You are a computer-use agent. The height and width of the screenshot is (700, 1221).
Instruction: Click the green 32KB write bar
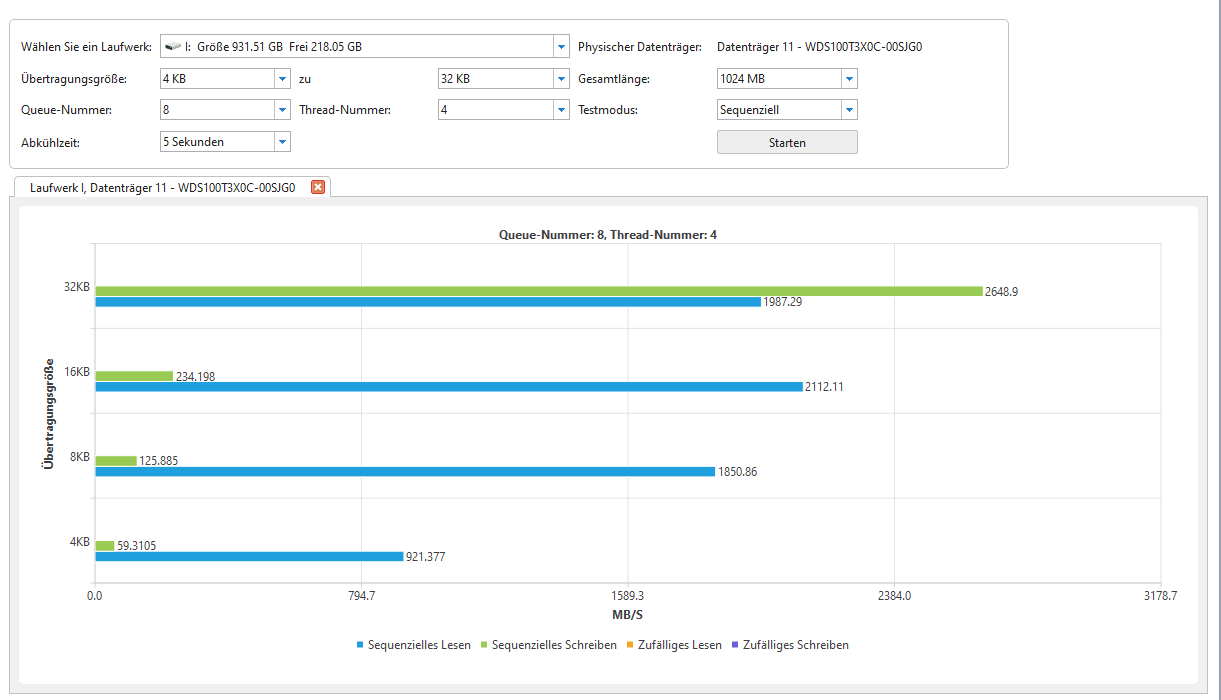[x=538, y=291]
